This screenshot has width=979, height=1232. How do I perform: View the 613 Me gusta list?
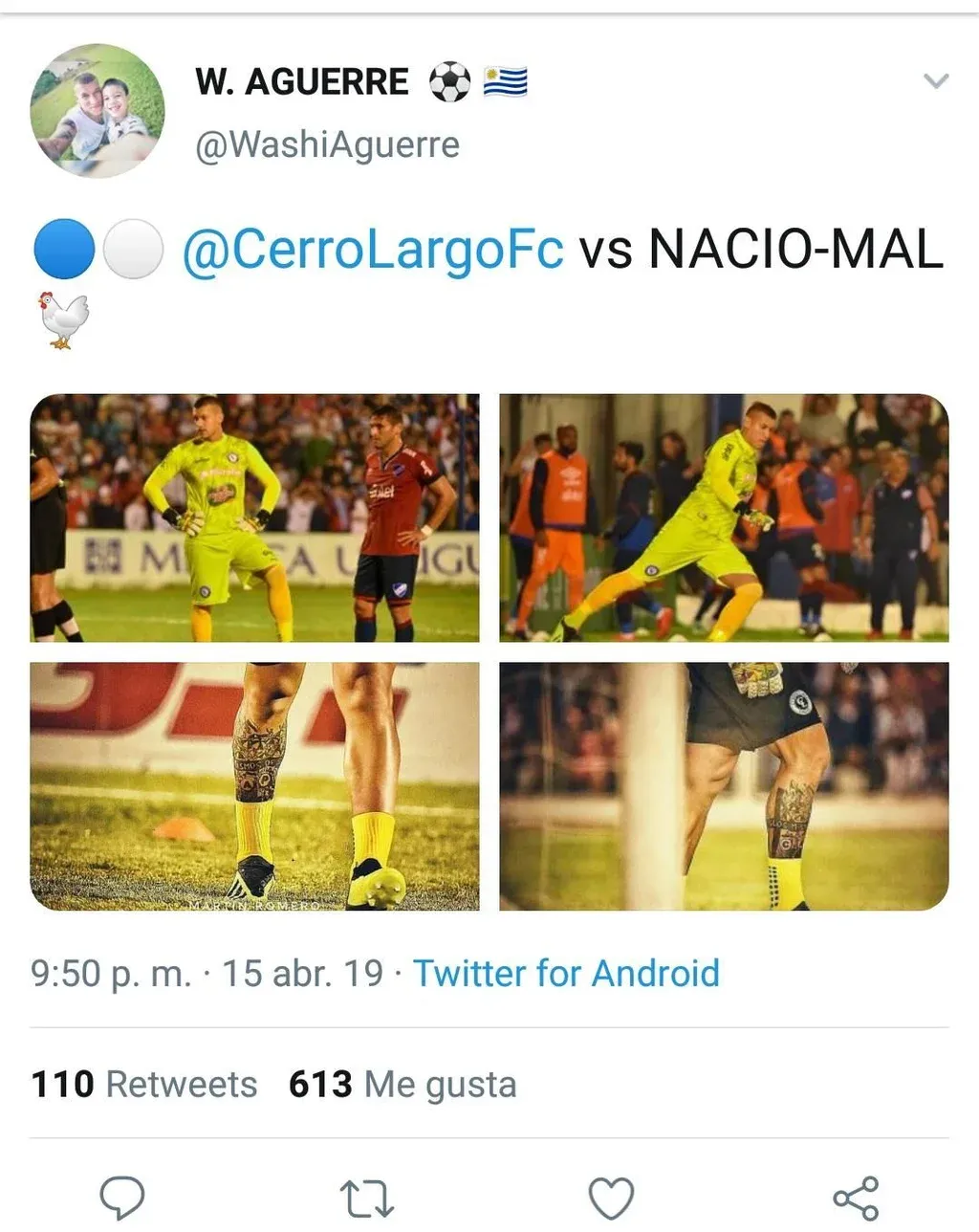[402, 1085]
